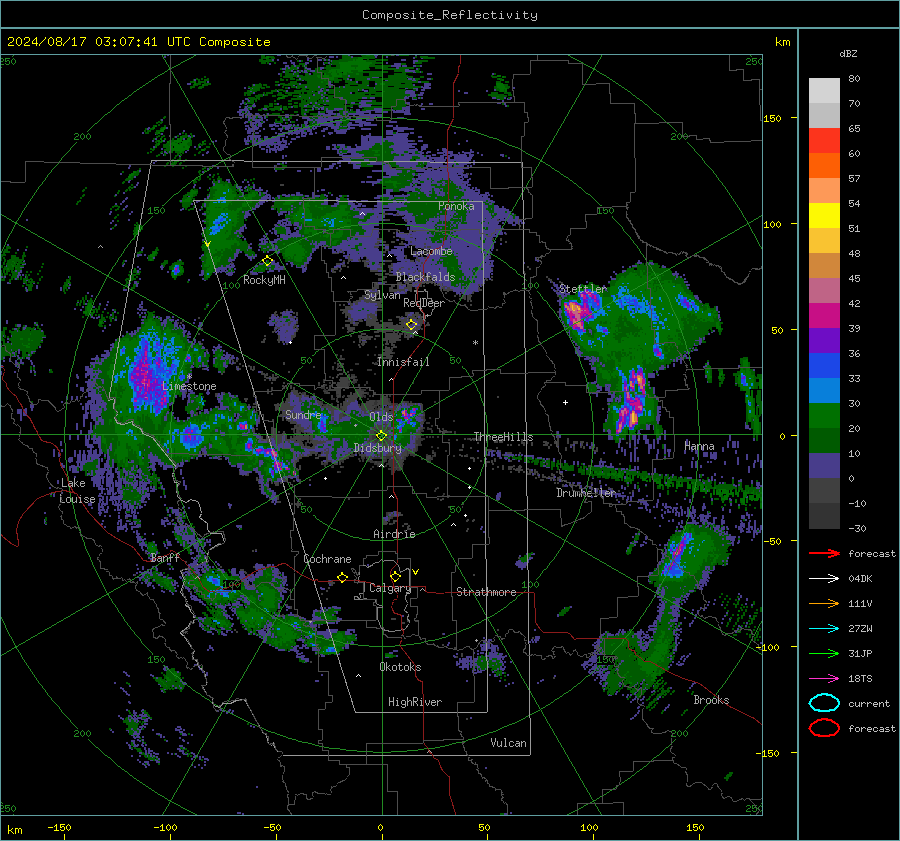900x841 pixels.
Task: Click the yellow diamond marker above Calgary label
Action: [395, 576]
